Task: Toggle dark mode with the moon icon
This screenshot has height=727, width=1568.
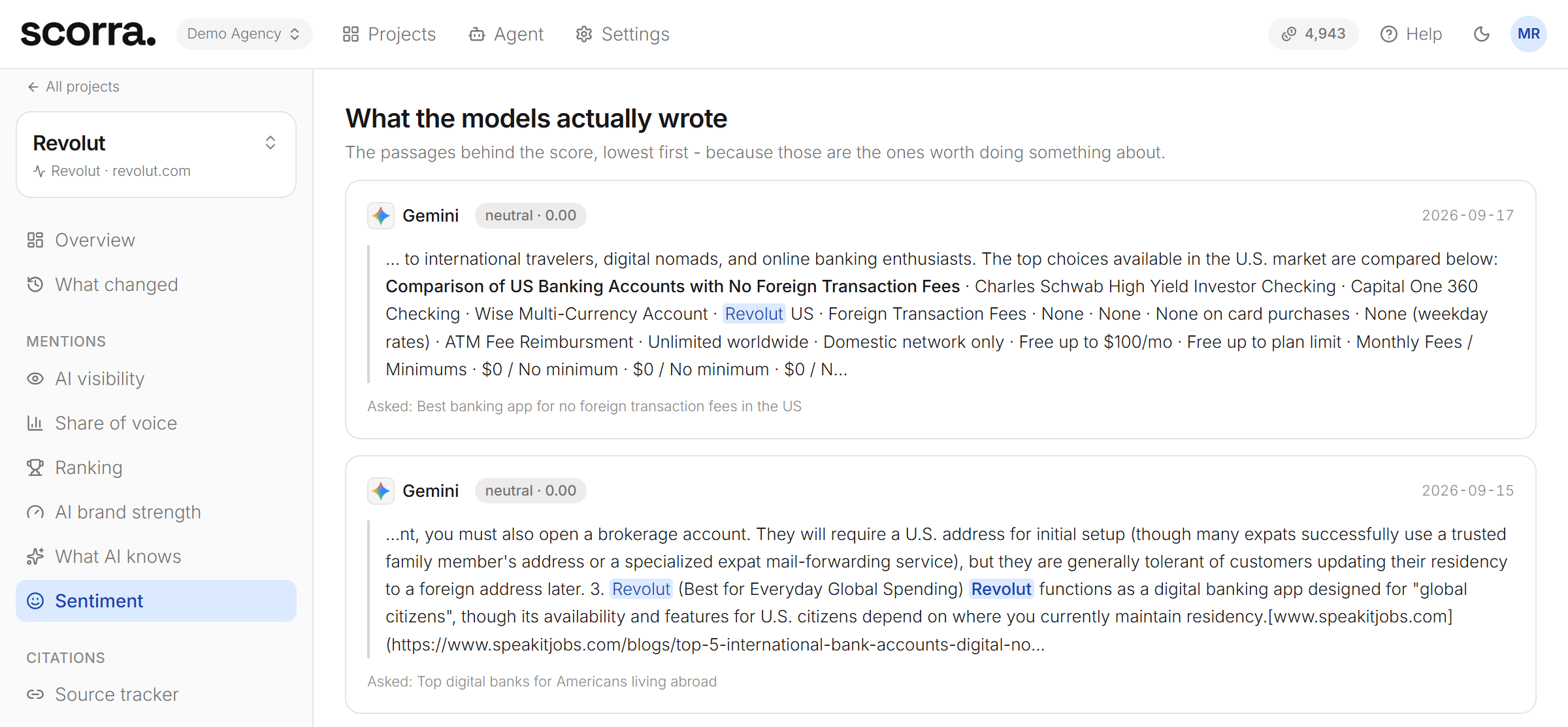Action: click(1482, 34)
